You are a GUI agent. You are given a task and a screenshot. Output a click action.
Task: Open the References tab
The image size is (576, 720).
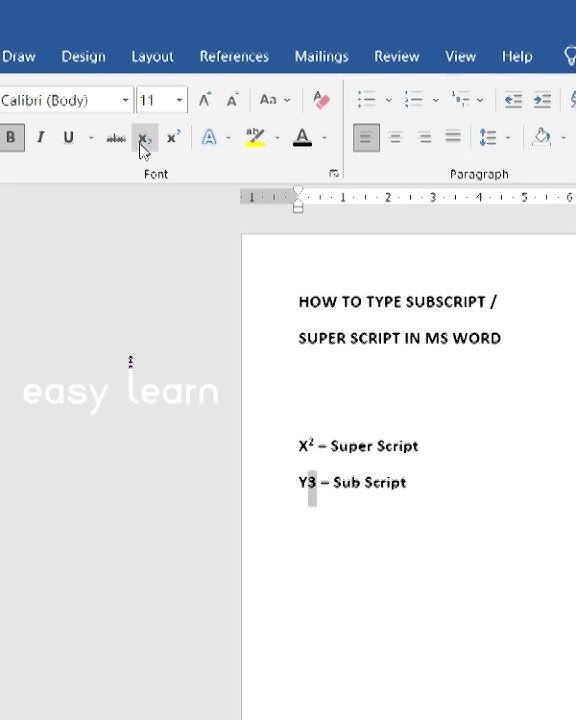click(234, 56)
